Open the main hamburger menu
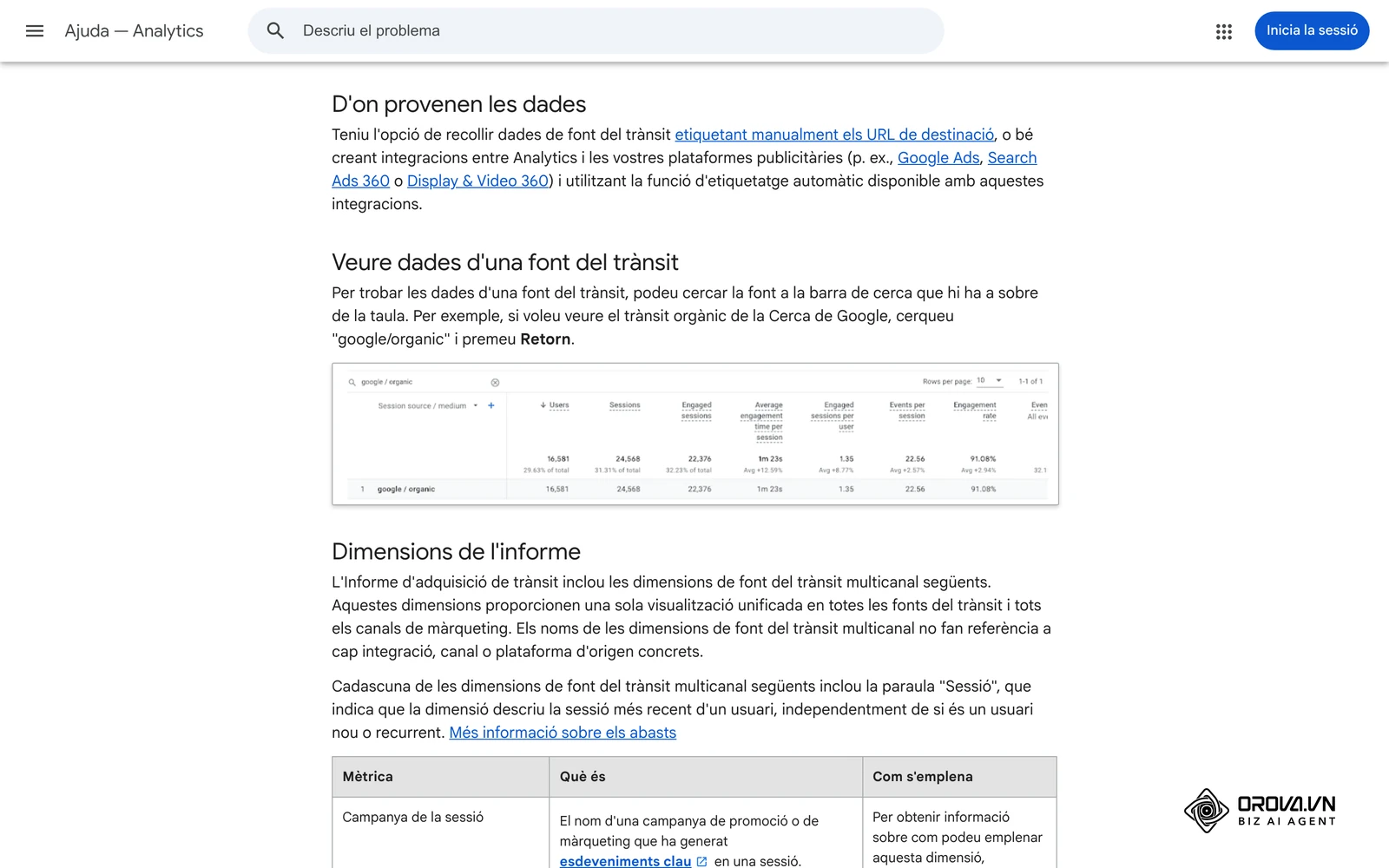The image size is (1389, 868). tap(35, 31)
